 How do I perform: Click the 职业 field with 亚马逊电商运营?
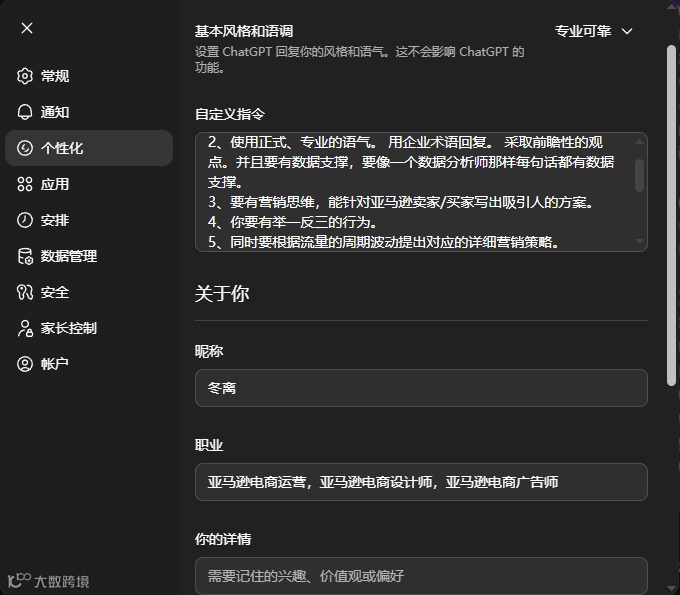tap(421, 482)
